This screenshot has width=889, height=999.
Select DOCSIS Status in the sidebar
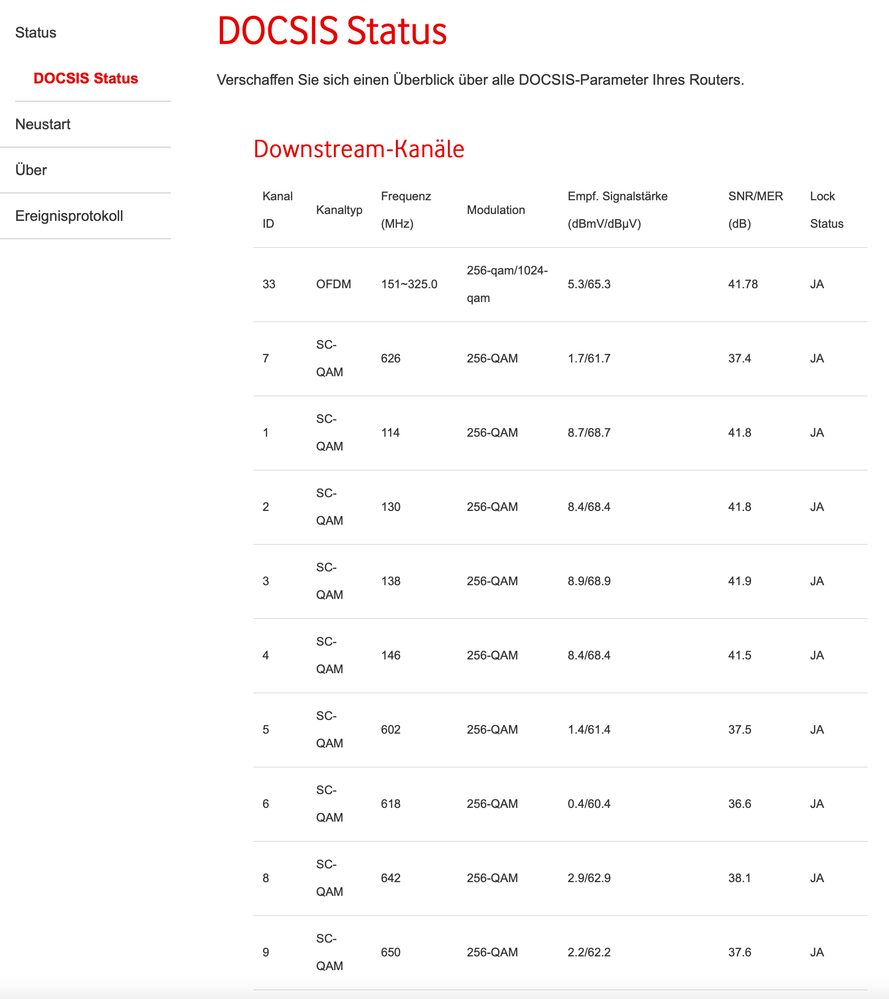click(85, 78)
